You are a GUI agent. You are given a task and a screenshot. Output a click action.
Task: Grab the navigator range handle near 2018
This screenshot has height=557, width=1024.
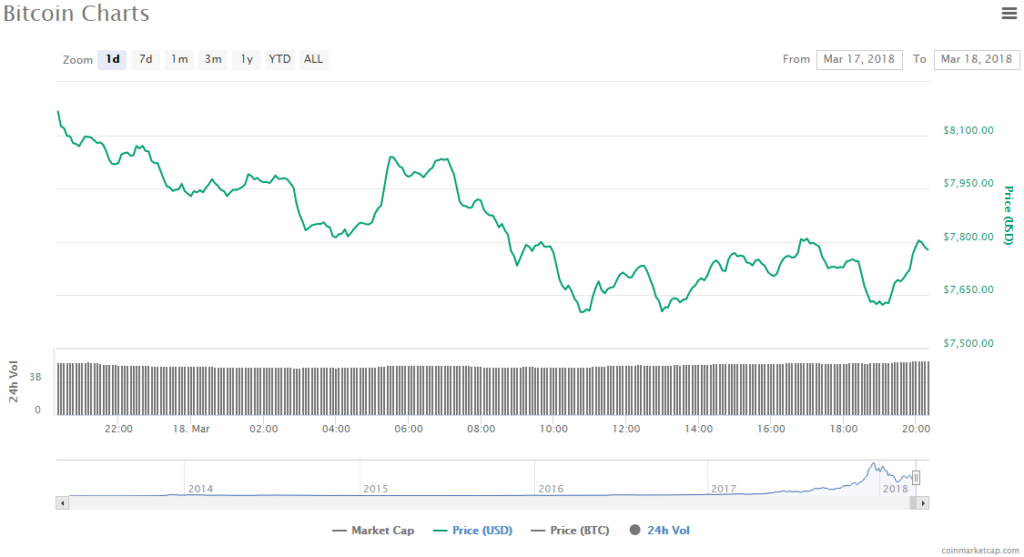(915, 478)
